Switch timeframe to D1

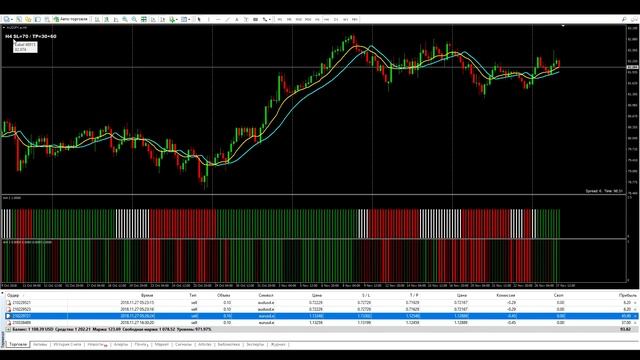pos(336,19)
